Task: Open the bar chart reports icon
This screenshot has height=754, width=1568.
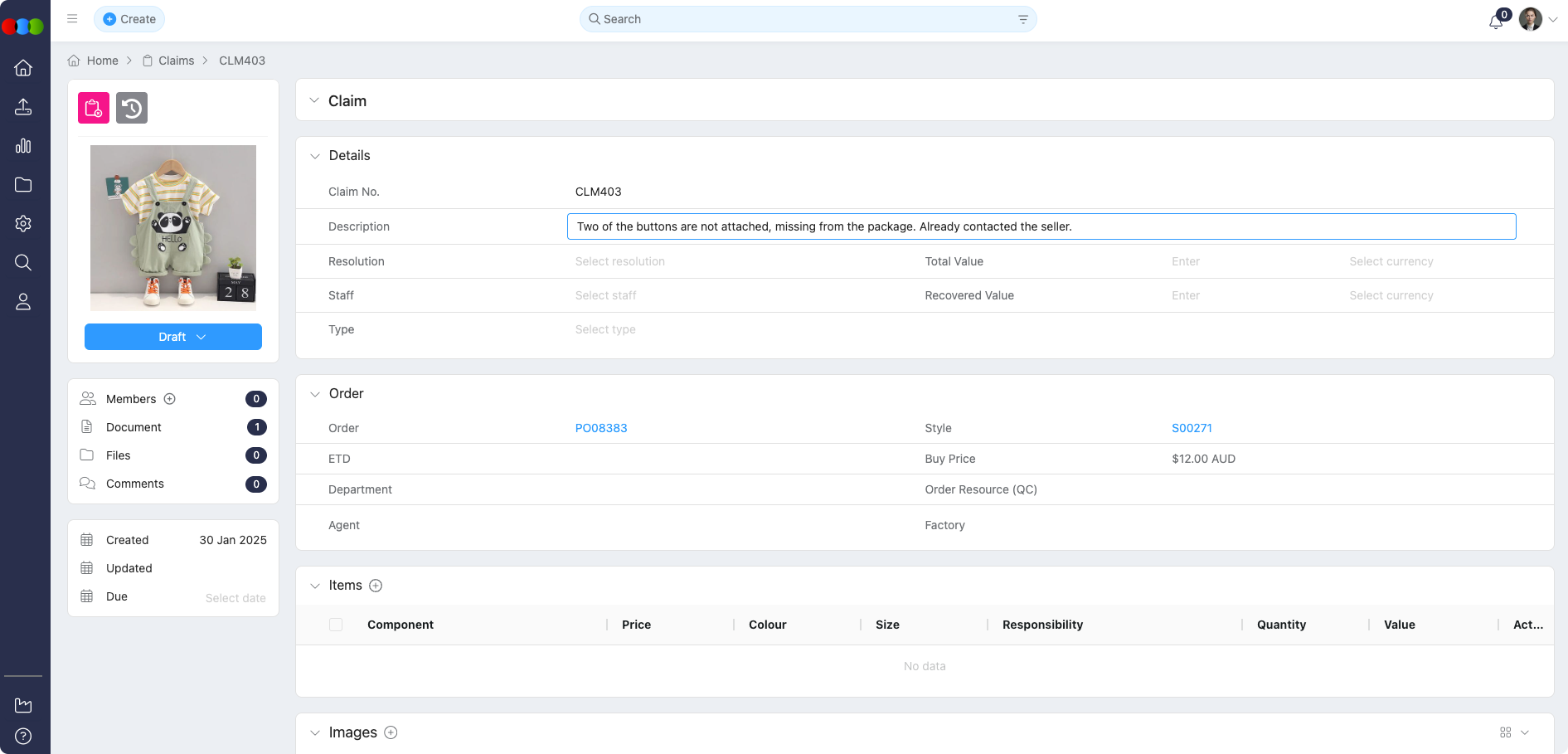Action: click(x=23, y=146)
